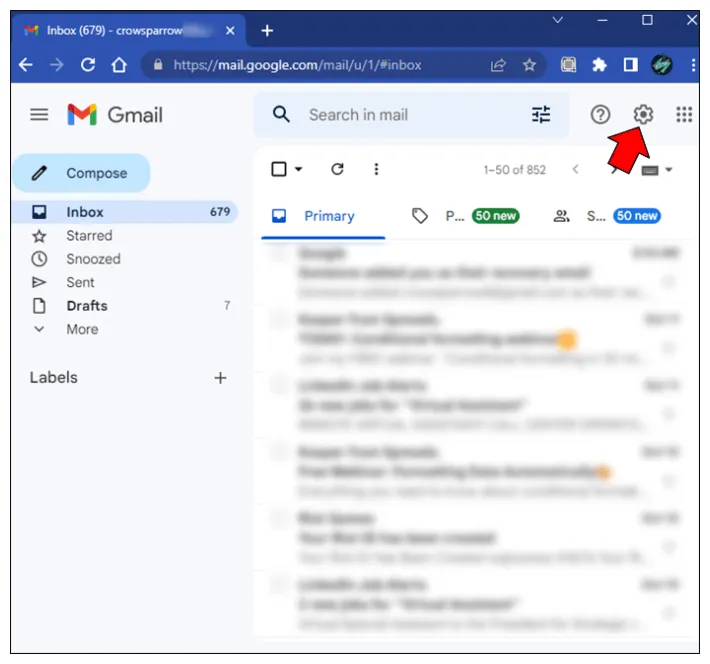Open the Starred folder
This screenshot has height=664, width=710.
(125, 236)
